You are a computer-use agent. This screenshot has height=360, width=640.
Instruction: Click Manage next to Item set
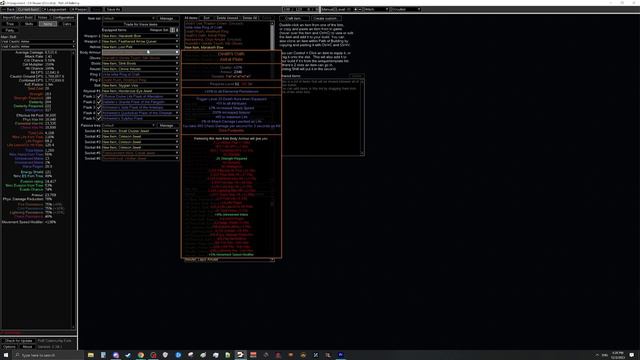(x=167, y=18)
